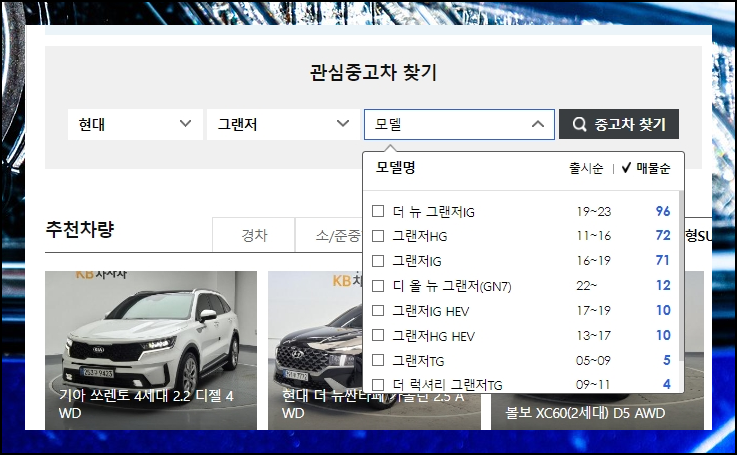
Task: Click year range 17~19 for 그랜저IG HEV
Action: (593, 310)
